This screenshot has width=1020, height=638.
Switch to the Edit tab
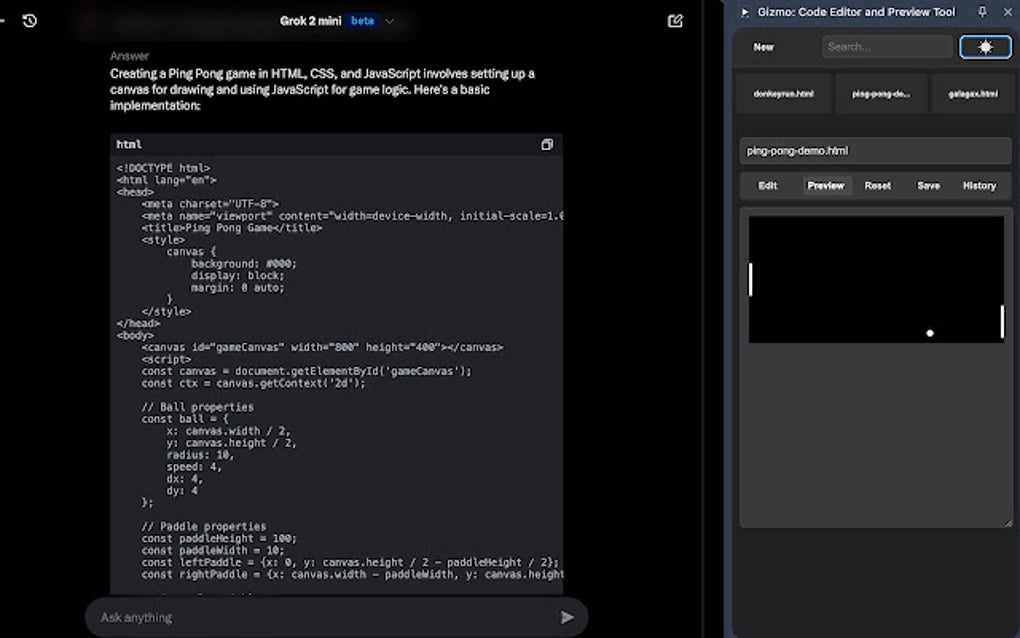coord(767,185)
